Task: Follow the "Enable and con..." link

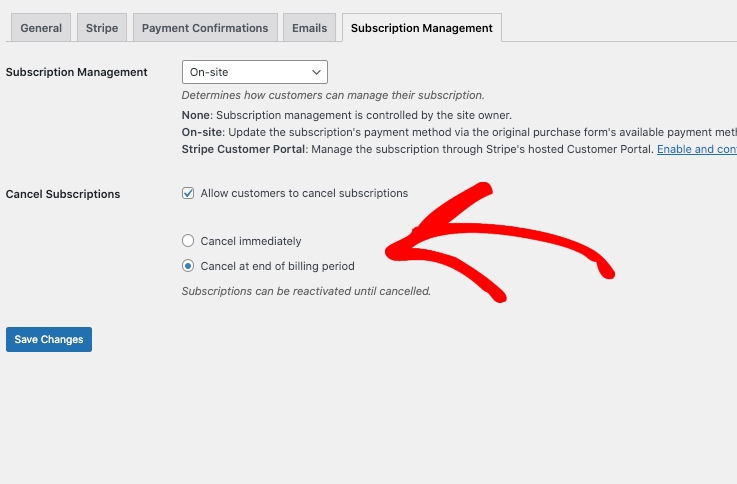Action: point(696,149)
